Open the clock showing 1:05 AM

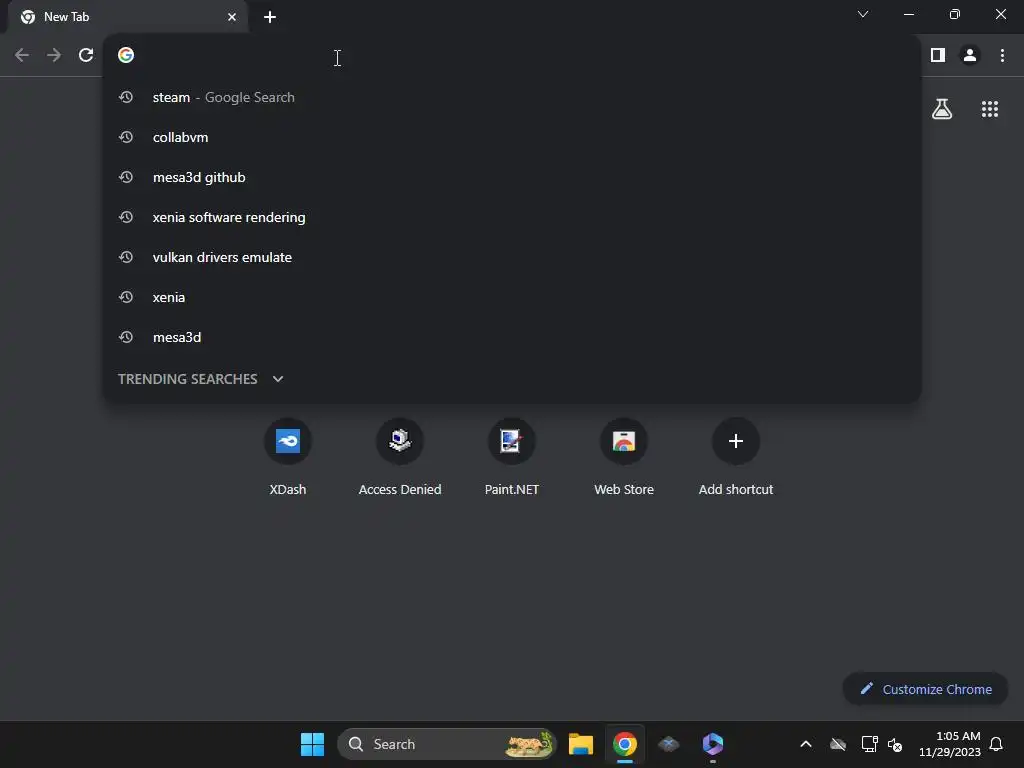950,744
